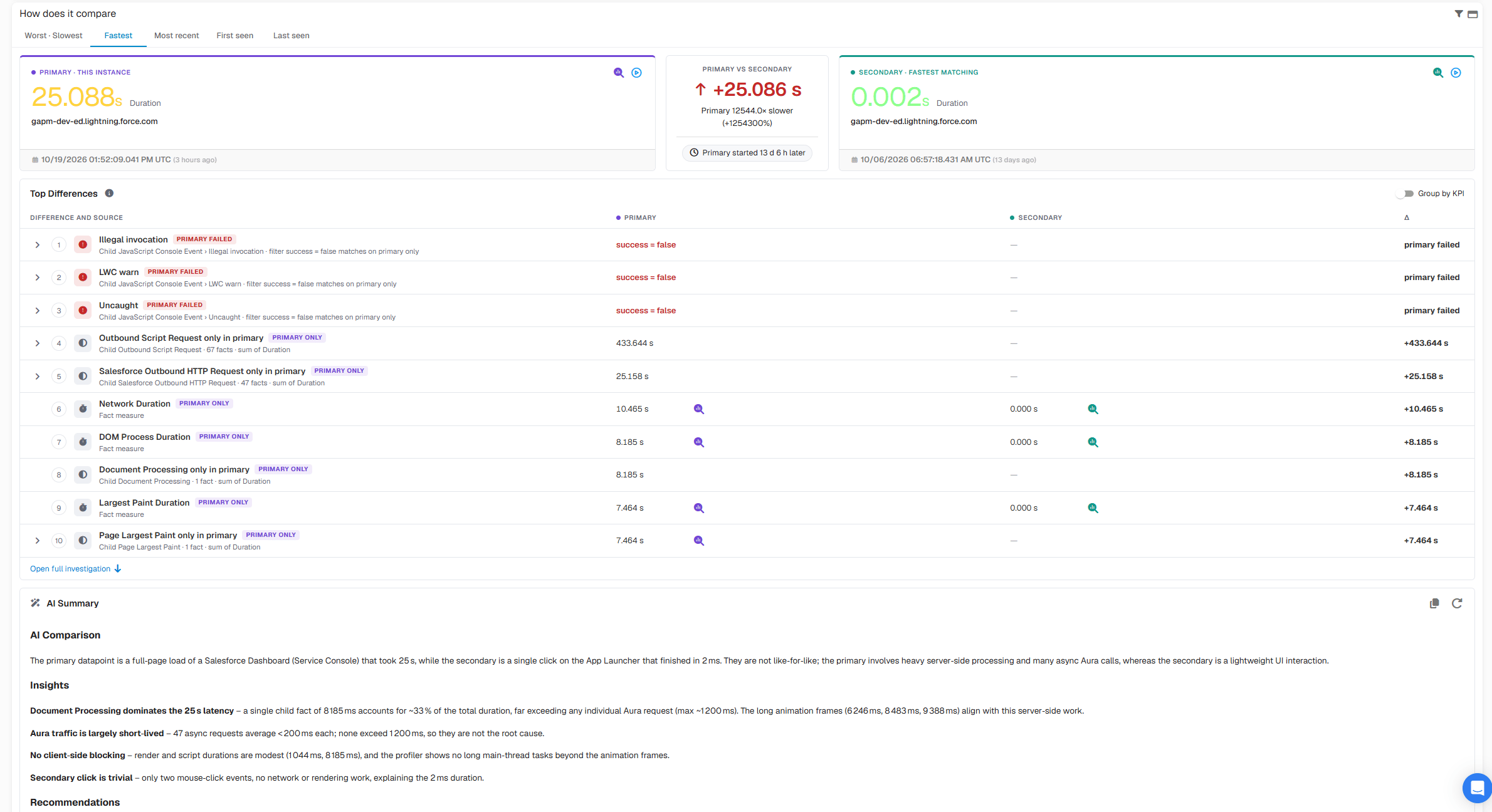
Task: Click Open full investigation link
Action: 76,569
